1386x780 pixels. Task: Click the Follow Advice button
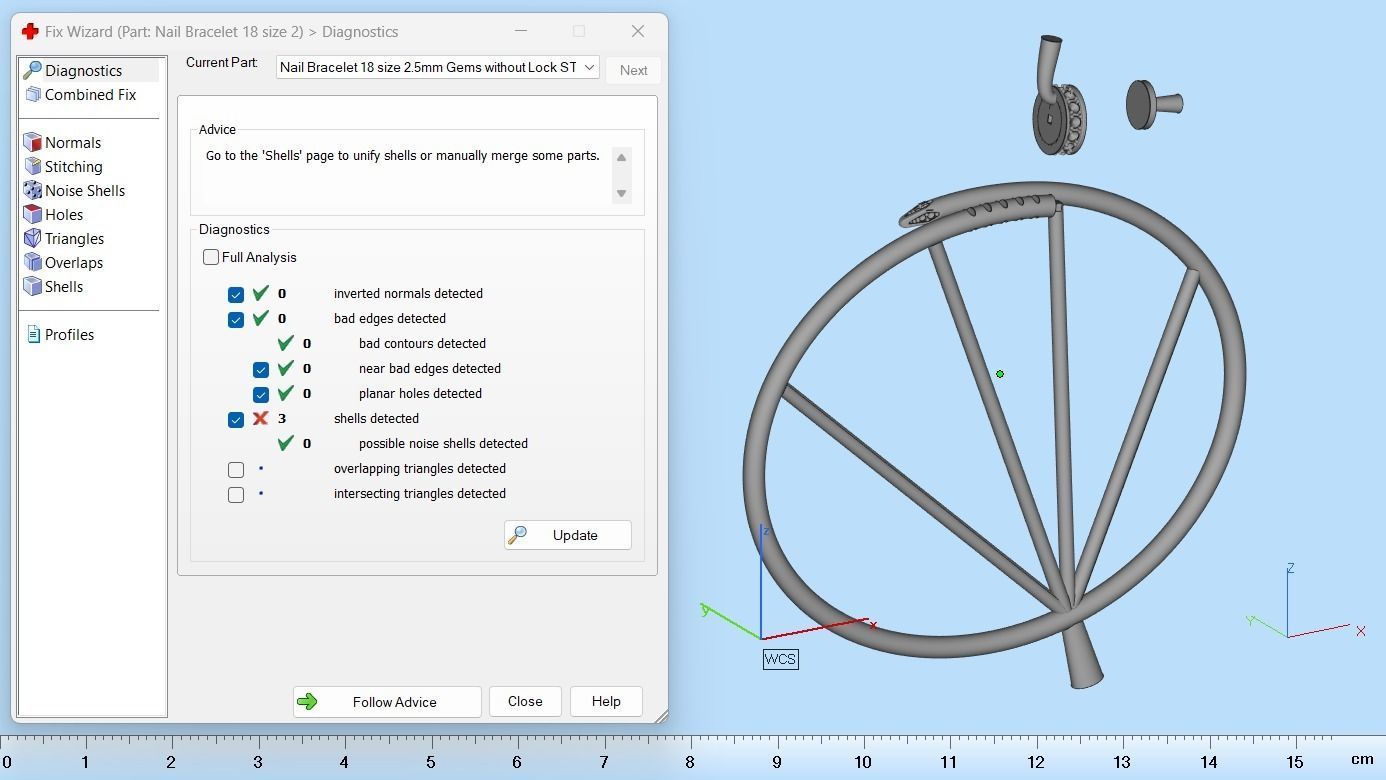(387, 702)
